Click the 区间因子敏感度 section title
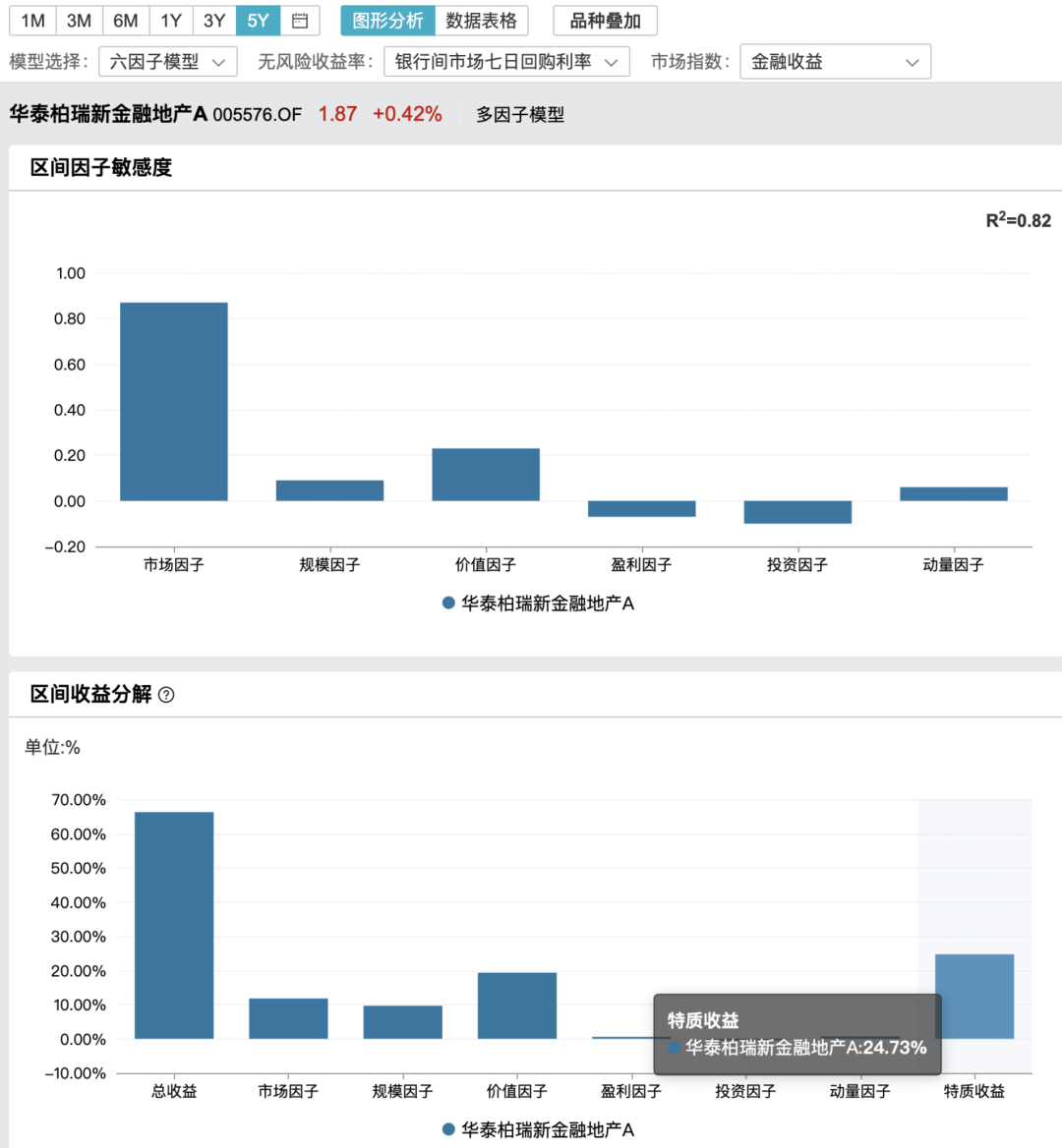The image size is (1062, 1148). pos(101,168)
